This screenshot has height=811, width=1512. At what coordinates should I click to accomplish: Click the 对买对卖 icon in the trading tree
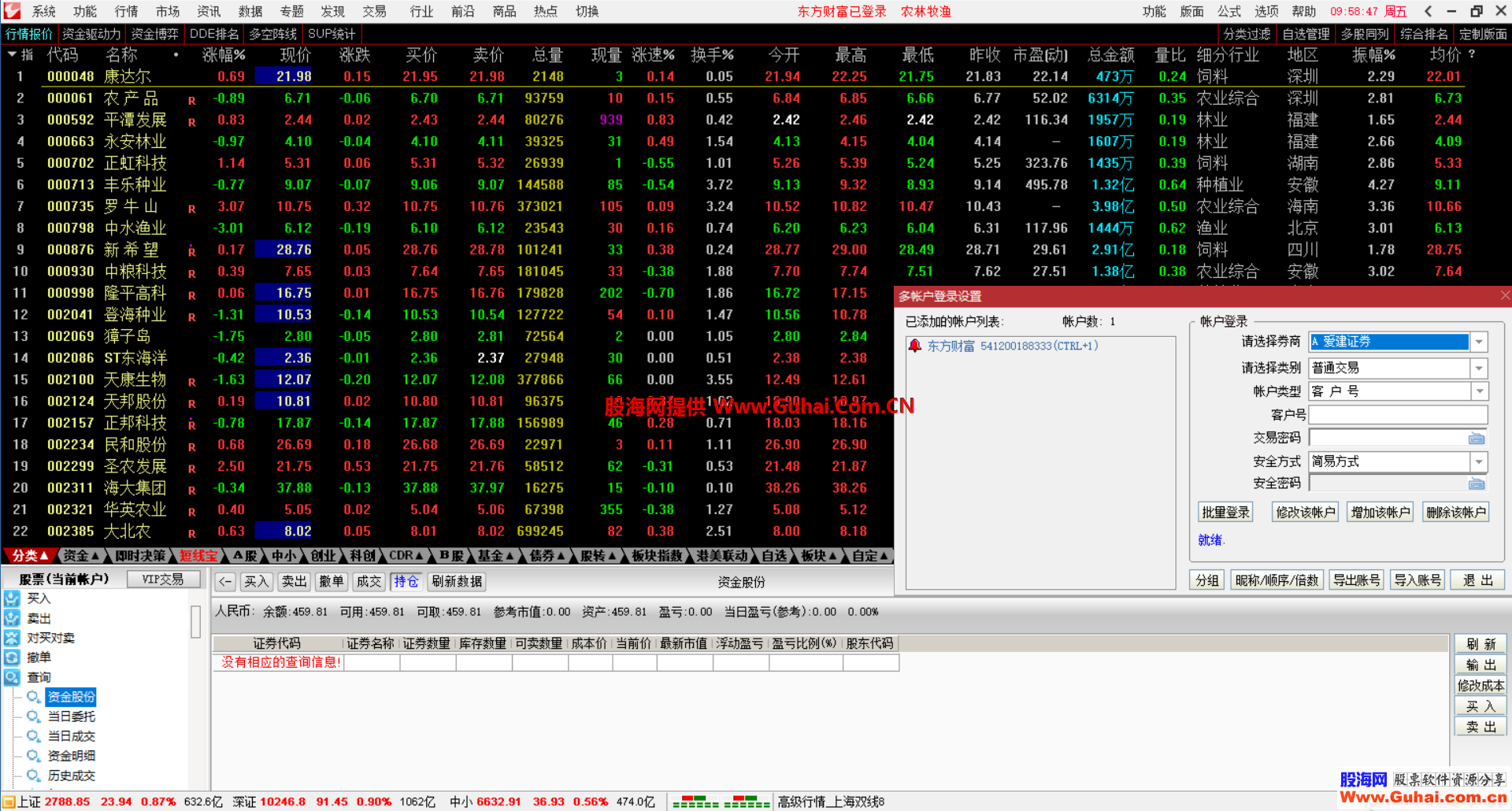12,638
